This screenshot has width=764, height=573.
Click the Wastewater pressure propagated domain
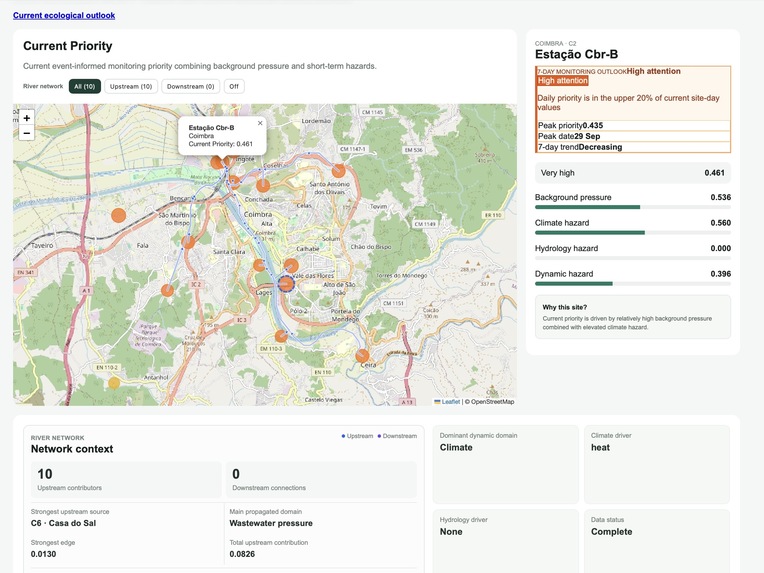271,523
